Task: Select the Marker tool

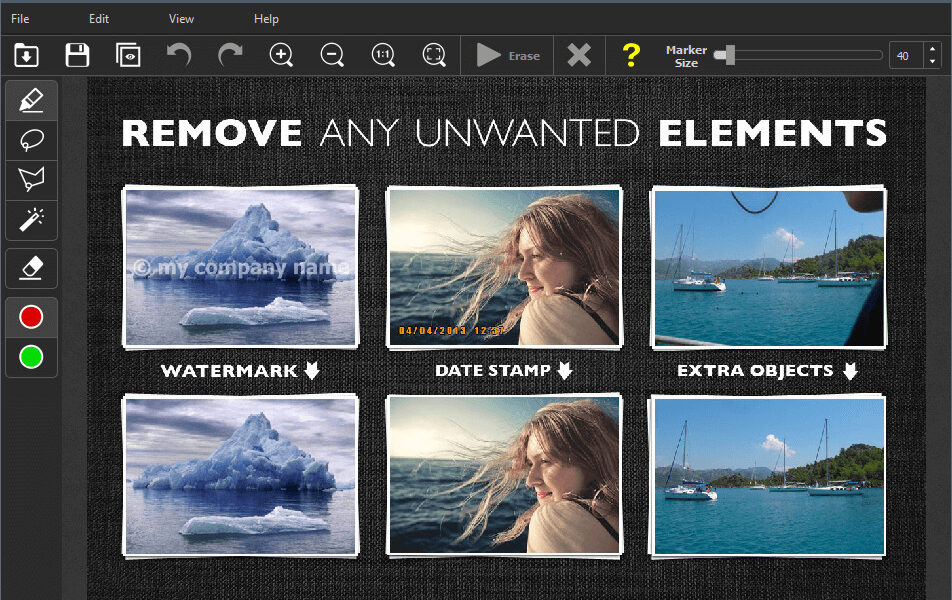Action: (31, 101)
